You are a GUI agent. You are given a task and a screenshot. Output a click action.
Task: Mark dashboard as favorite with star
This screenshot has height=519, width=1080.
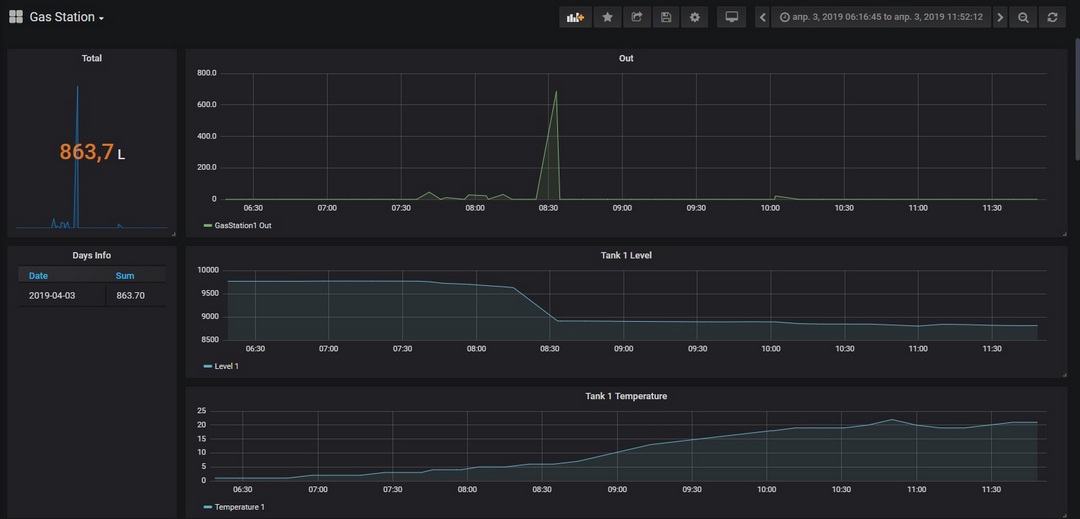coord(608,17)
